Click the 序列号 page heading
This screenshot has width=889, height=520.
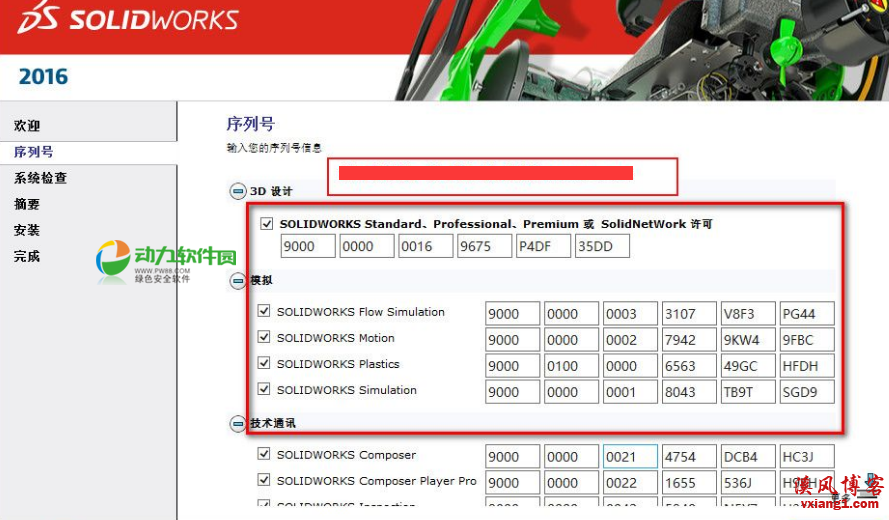[251, 124]
